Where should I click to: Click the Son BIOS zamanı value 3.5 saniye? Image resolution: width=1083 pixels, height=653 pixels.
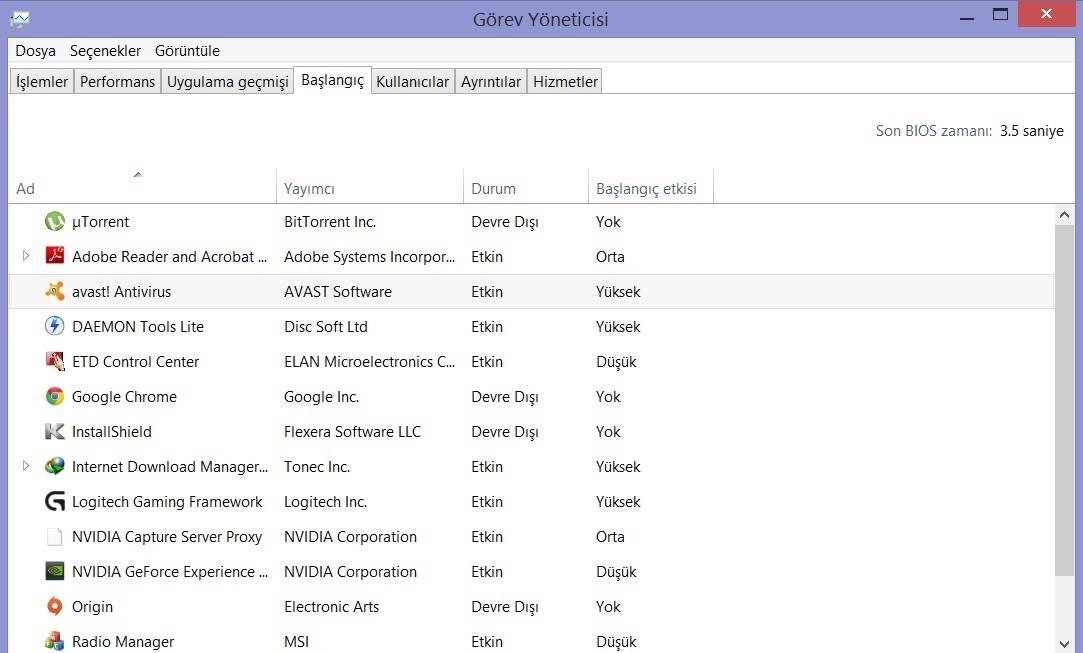point(1032,131)
